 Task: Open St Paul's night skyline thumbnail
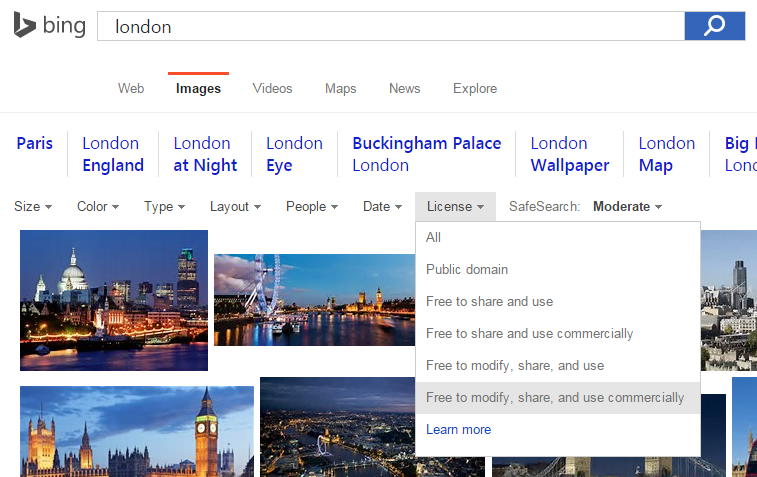click(x=114, y=300)
